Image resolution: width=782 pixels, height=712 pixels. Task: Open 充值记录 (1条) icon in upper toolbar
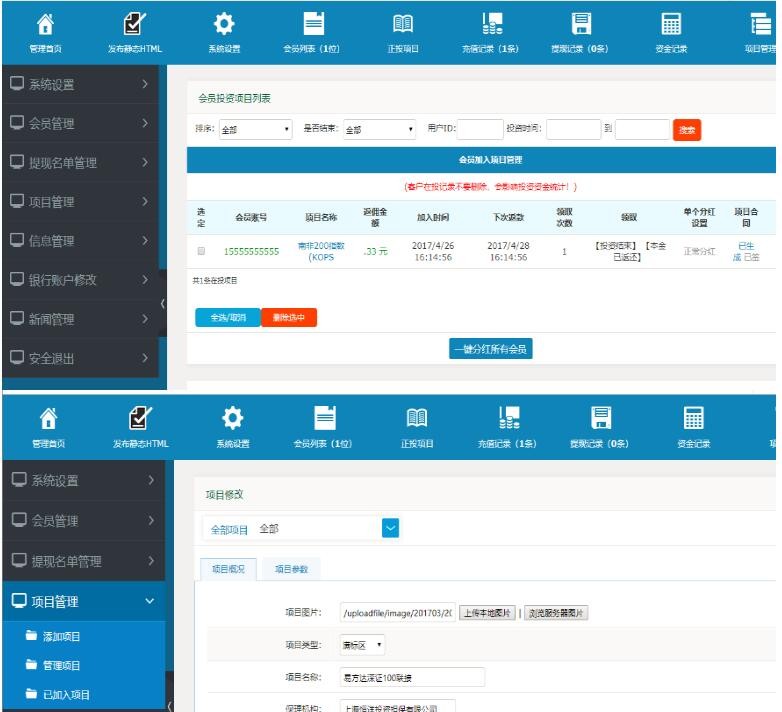(492, 24)
